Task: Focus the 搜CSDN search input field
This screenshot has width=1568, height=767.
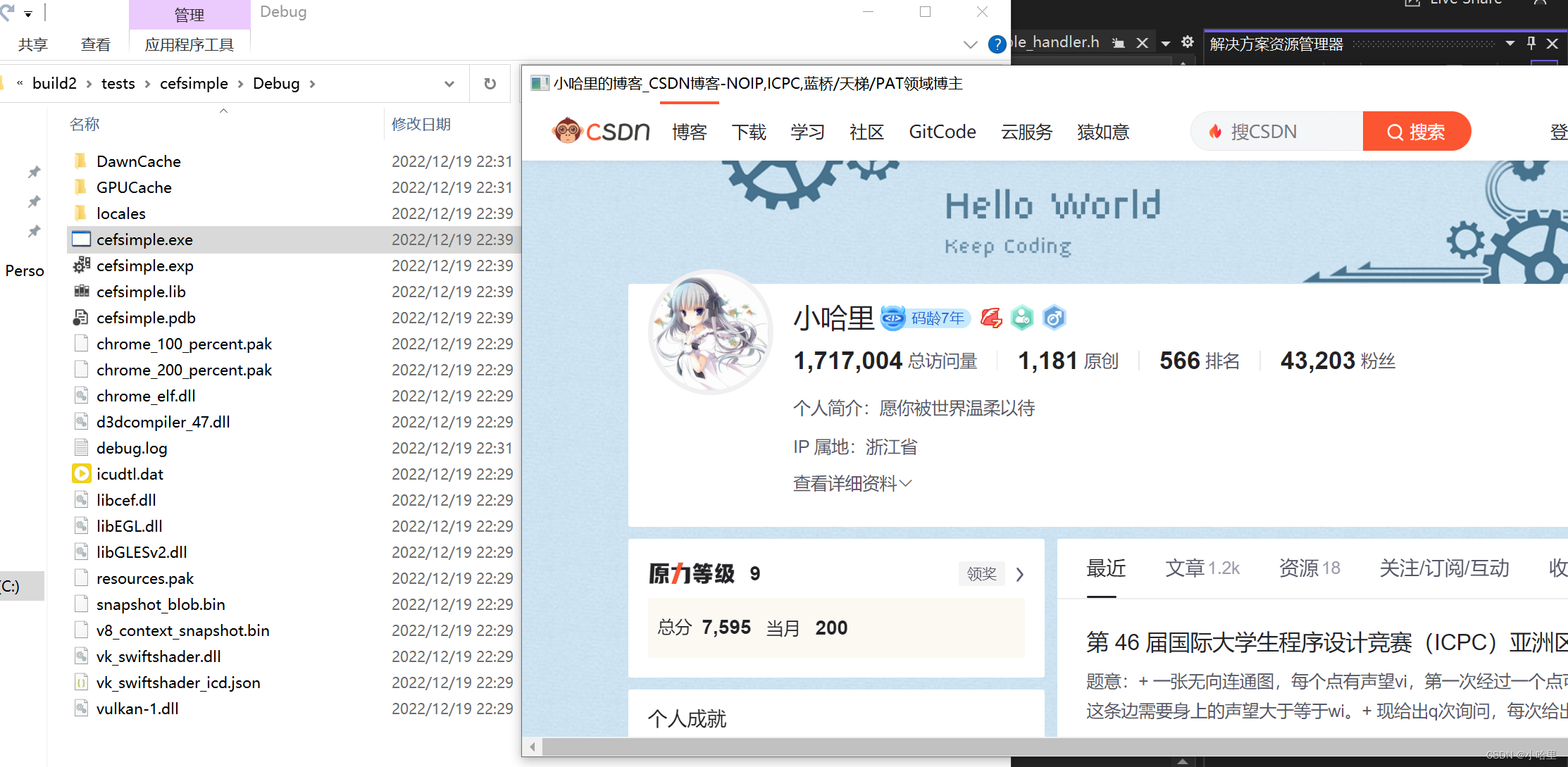Action: point(1277,131)
